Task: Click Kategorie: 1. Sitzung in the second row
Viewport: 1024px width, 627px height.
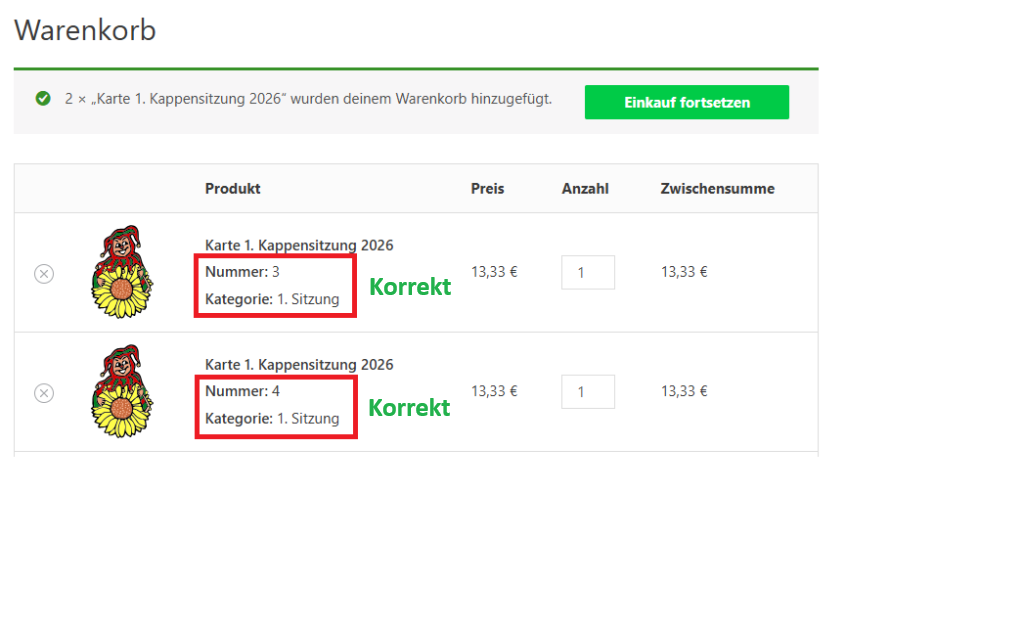Action: [272, 418]
